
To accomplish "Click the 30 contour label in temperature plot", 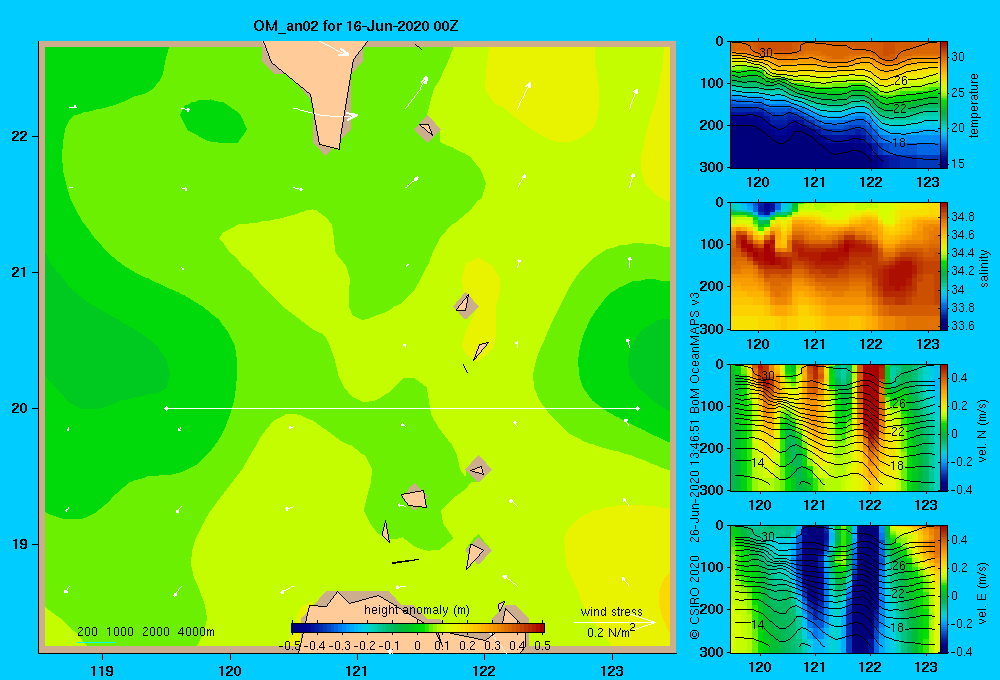I will tap(765, 52).
